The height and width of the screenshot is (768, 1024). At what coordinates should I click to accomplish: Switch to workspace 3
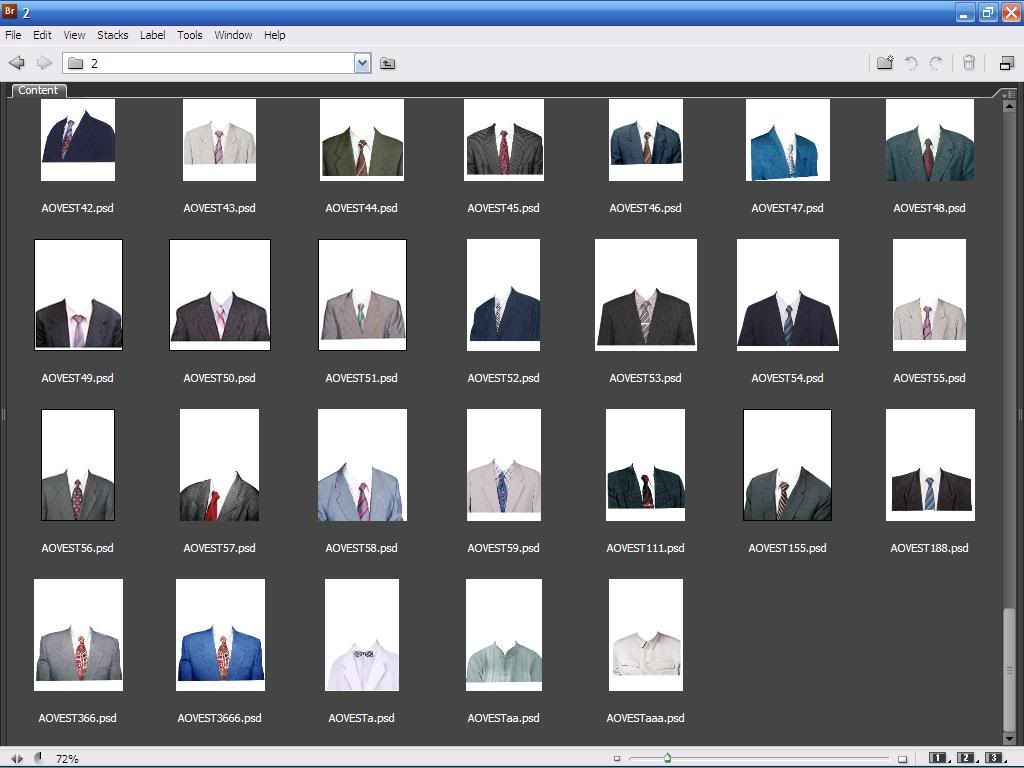(x=994, y=758)
